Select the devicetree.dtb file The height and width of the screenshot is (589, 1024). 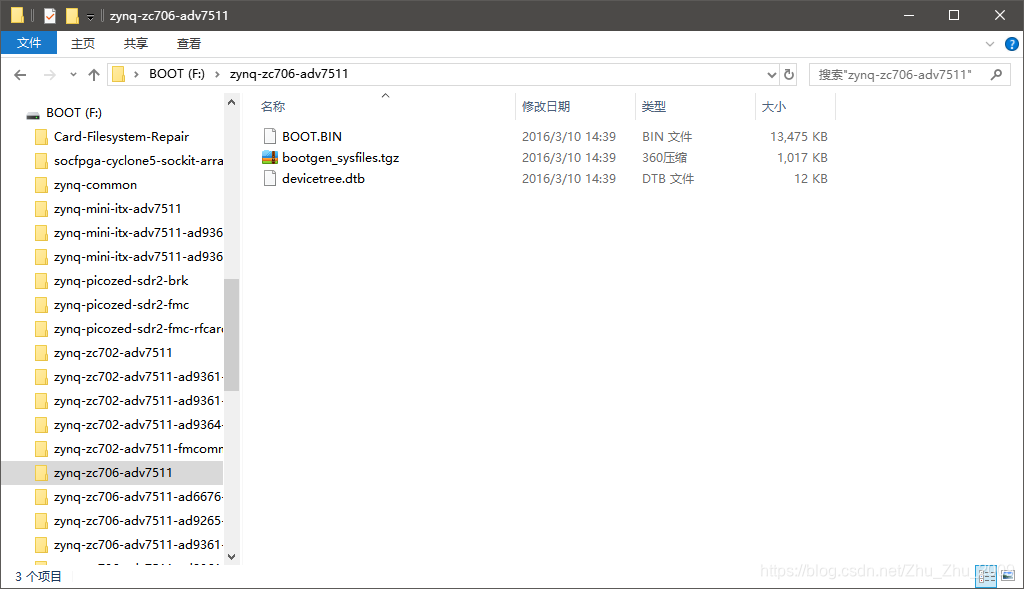[323, 178]
